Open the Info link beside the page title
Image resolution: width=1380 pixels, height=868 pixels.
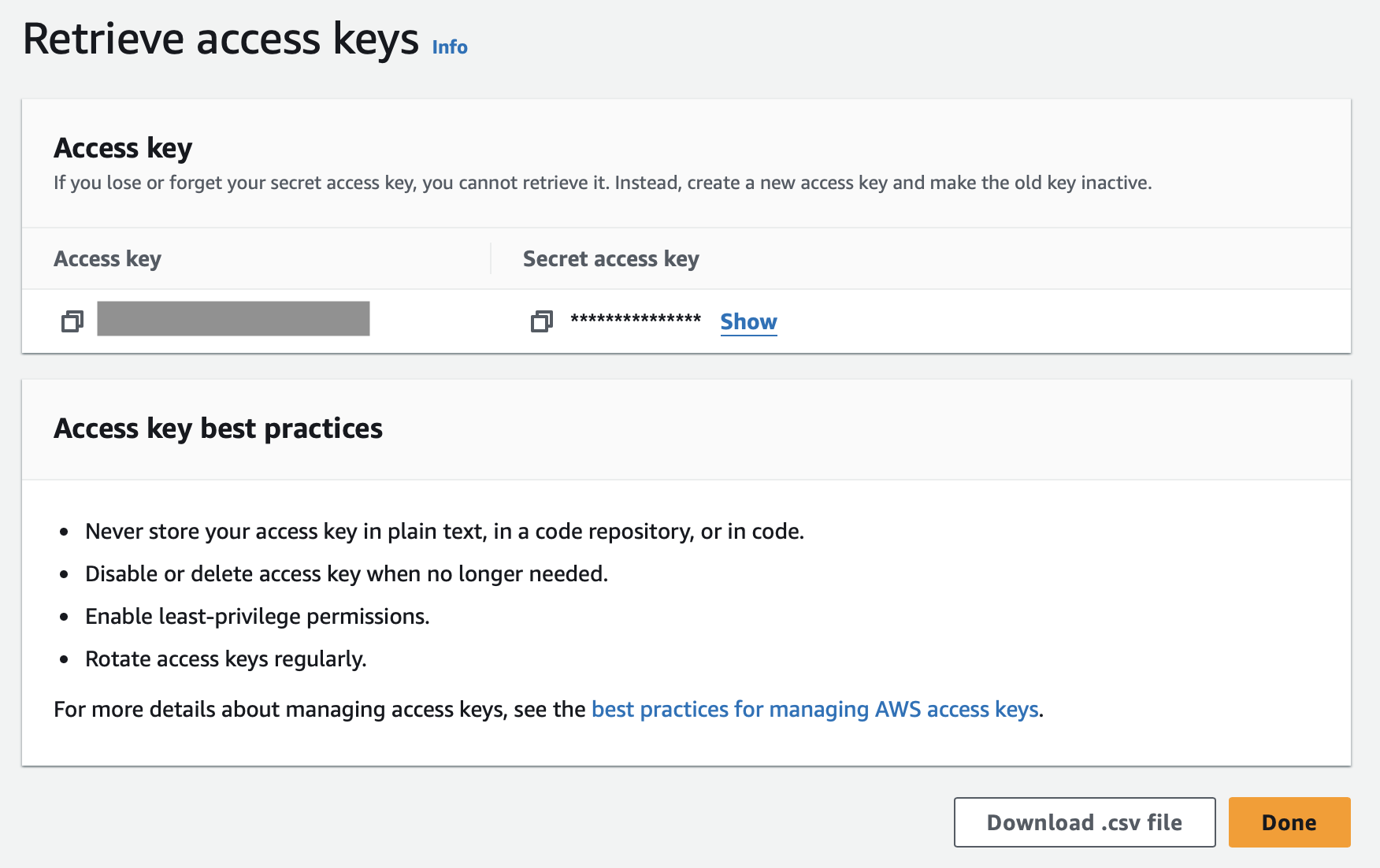tap(450, 47)
